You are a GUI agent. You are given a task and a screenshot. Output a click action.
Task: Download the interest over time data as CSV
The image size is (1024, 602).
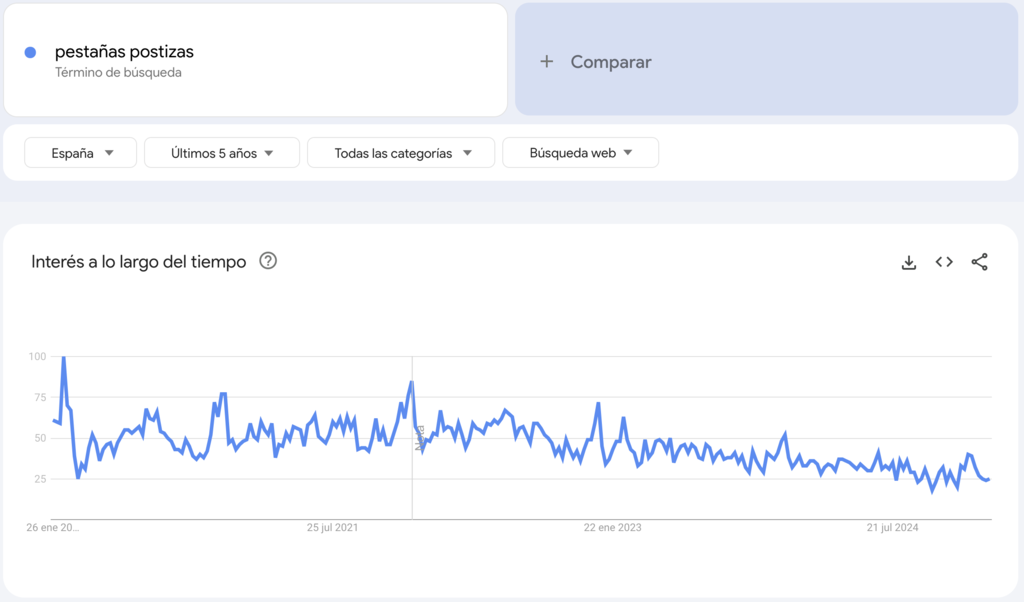point(908,261)
